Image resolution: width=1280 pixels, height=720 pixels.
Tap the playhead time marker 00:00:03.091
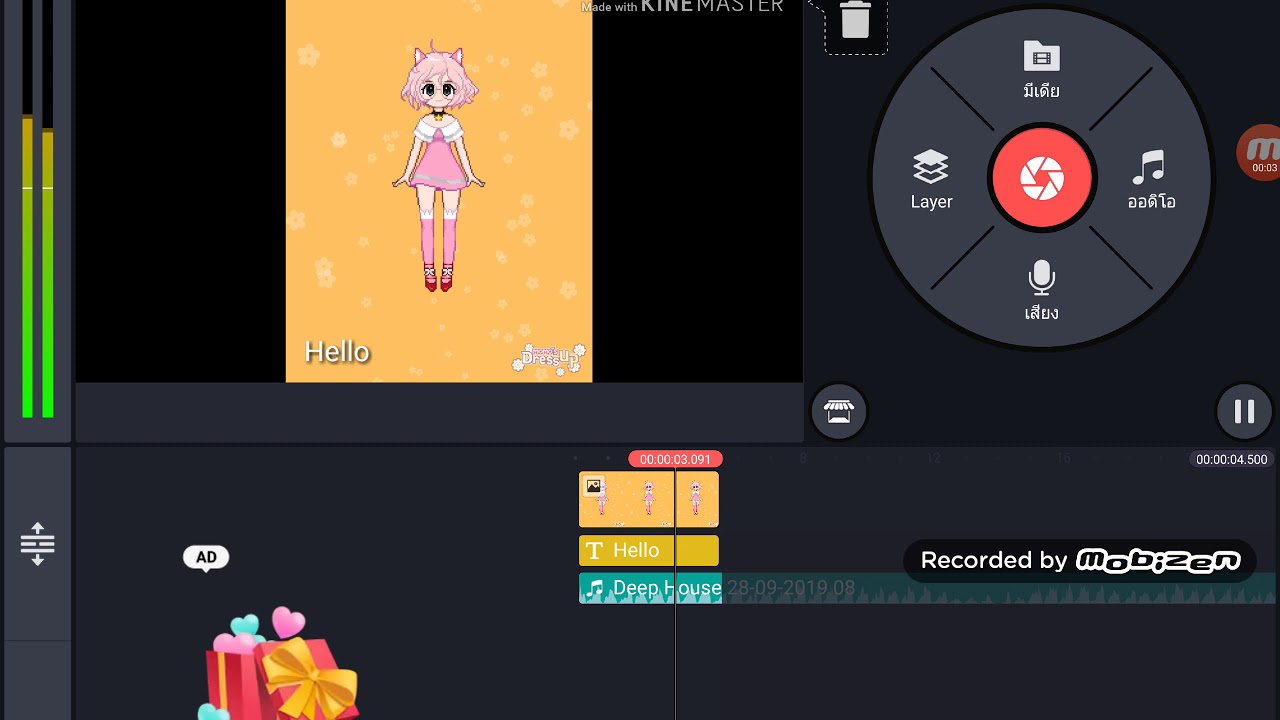pos(675,459)
